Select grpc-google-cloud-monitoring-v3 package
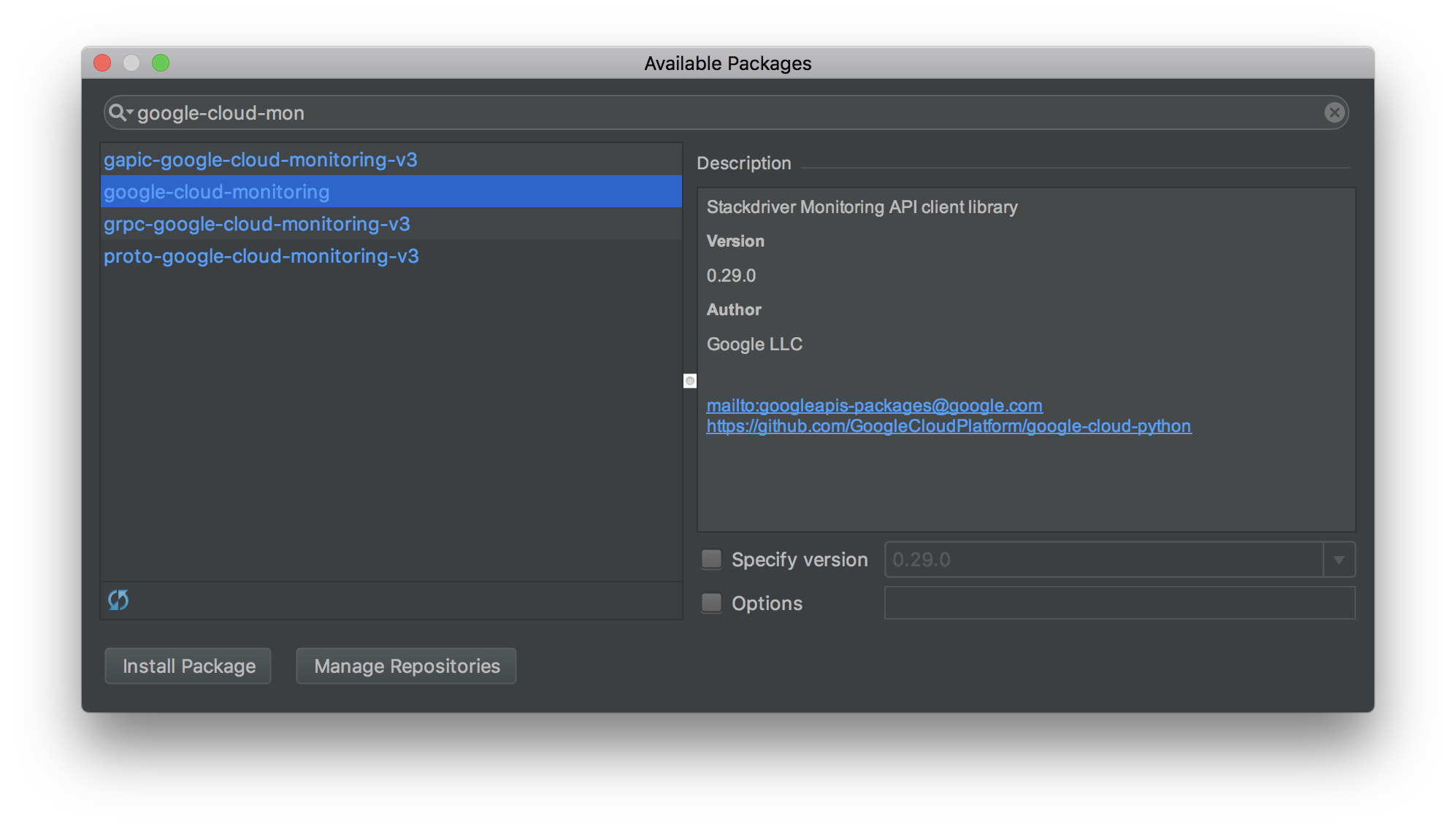 pos(257,224)
